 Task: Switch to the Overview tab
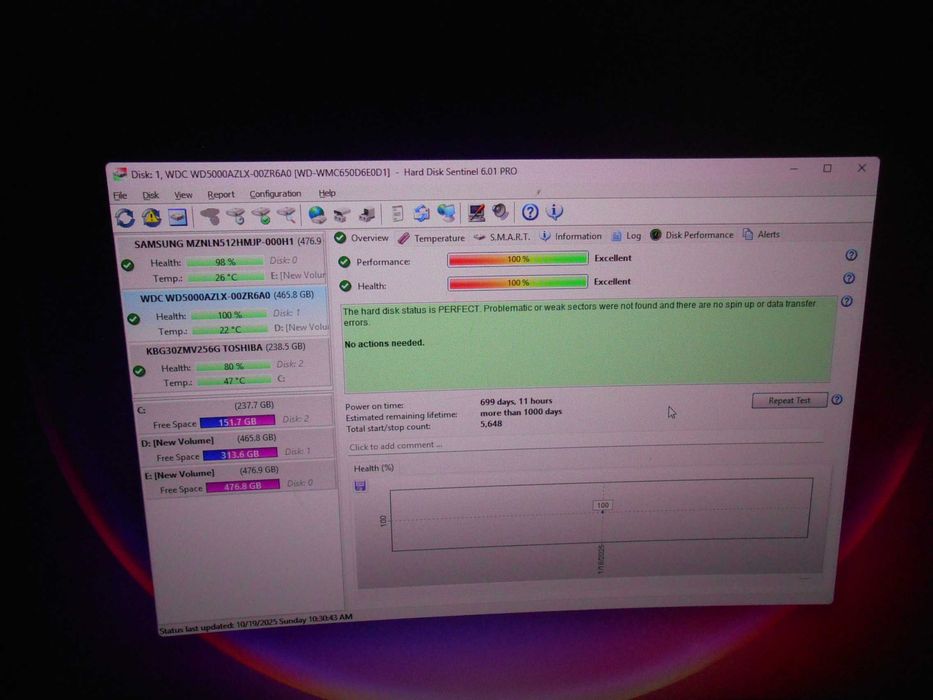(361, 238)
